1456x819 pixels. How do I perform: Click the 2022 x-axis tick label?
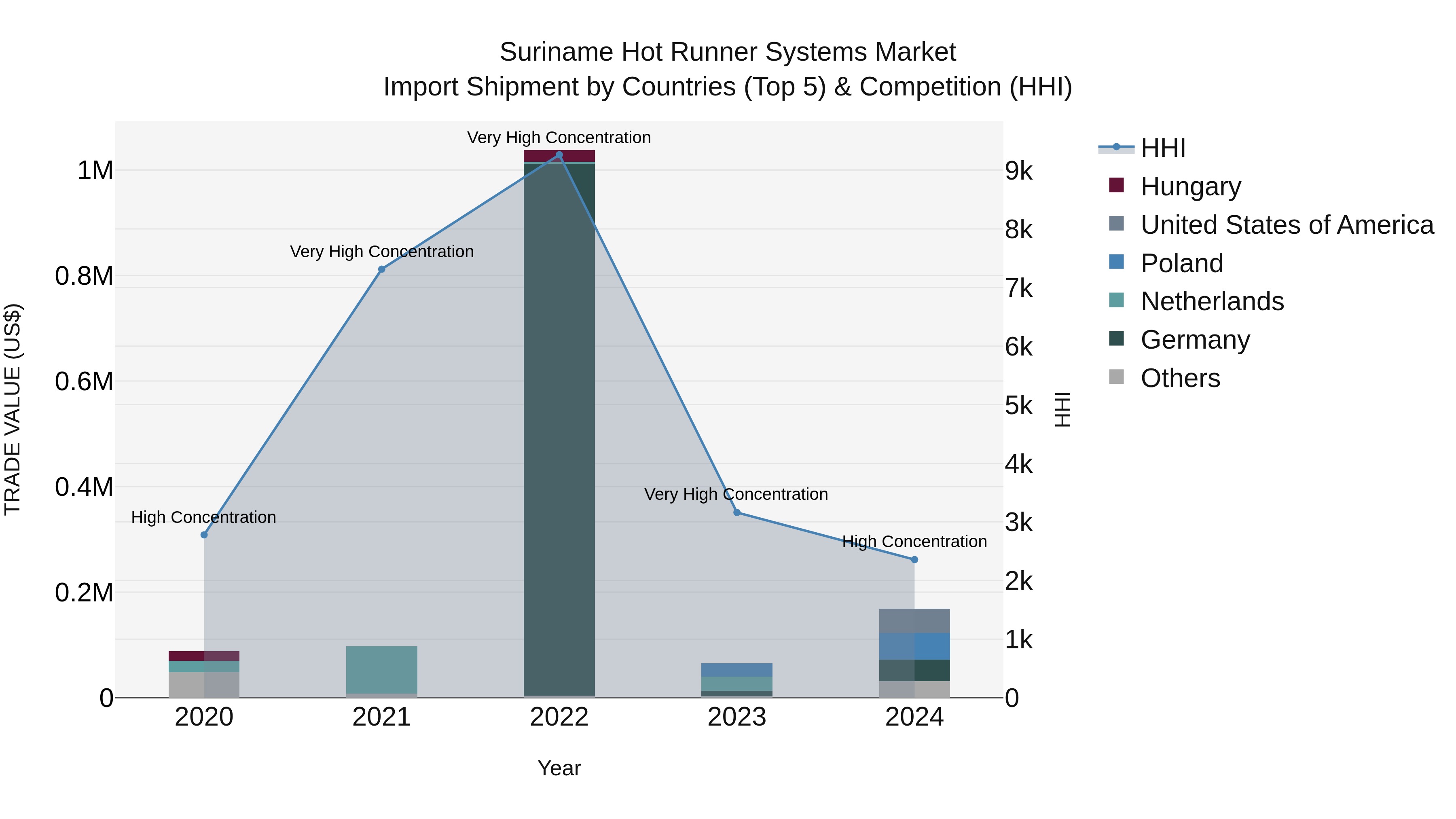[559, 717]
